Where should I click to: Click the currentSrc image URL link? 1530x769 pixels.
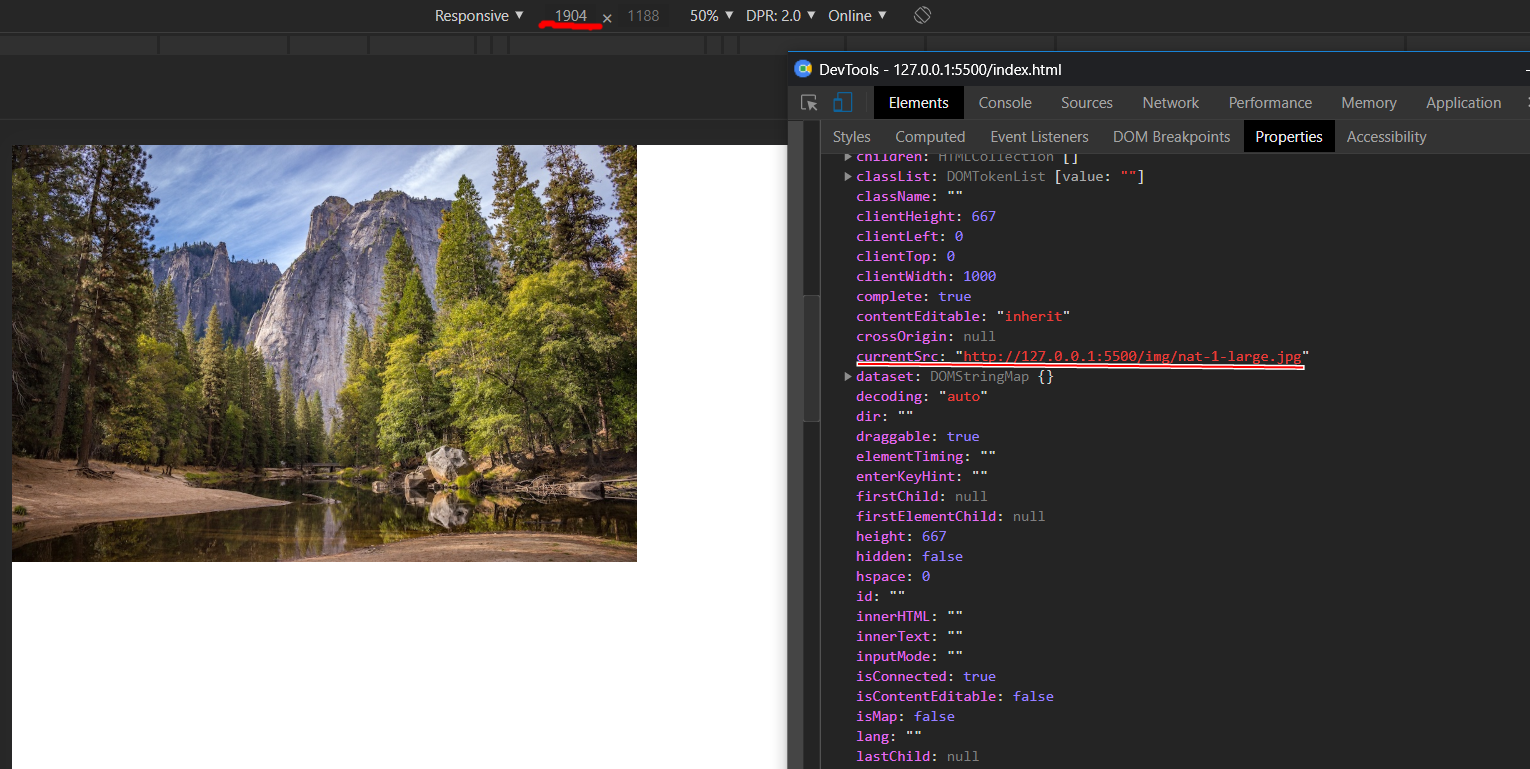pyautogui.click(x=1132, y=357)
